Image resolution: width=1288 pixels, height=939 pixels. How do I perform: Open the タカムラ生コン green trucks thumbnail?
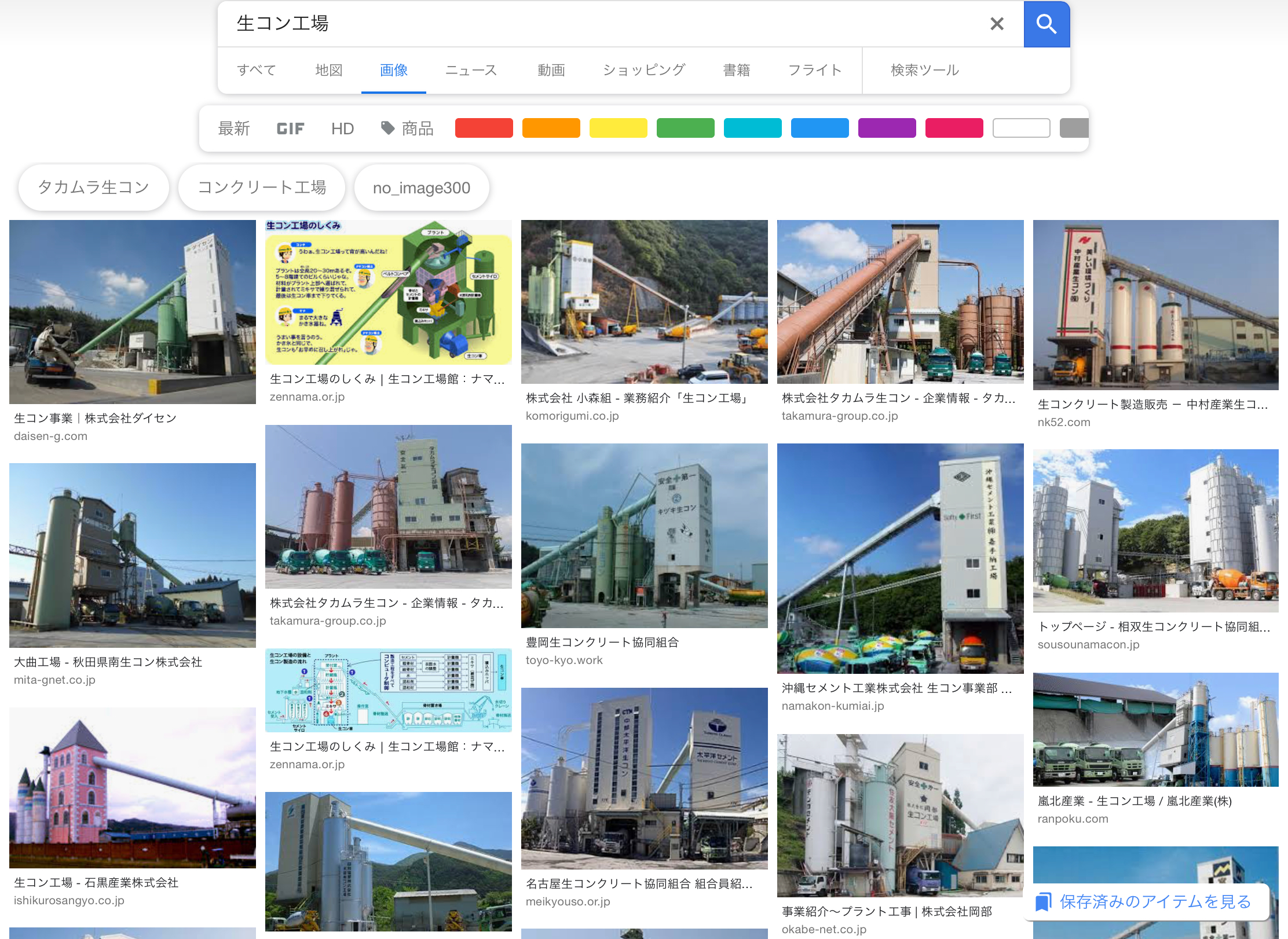389,507
